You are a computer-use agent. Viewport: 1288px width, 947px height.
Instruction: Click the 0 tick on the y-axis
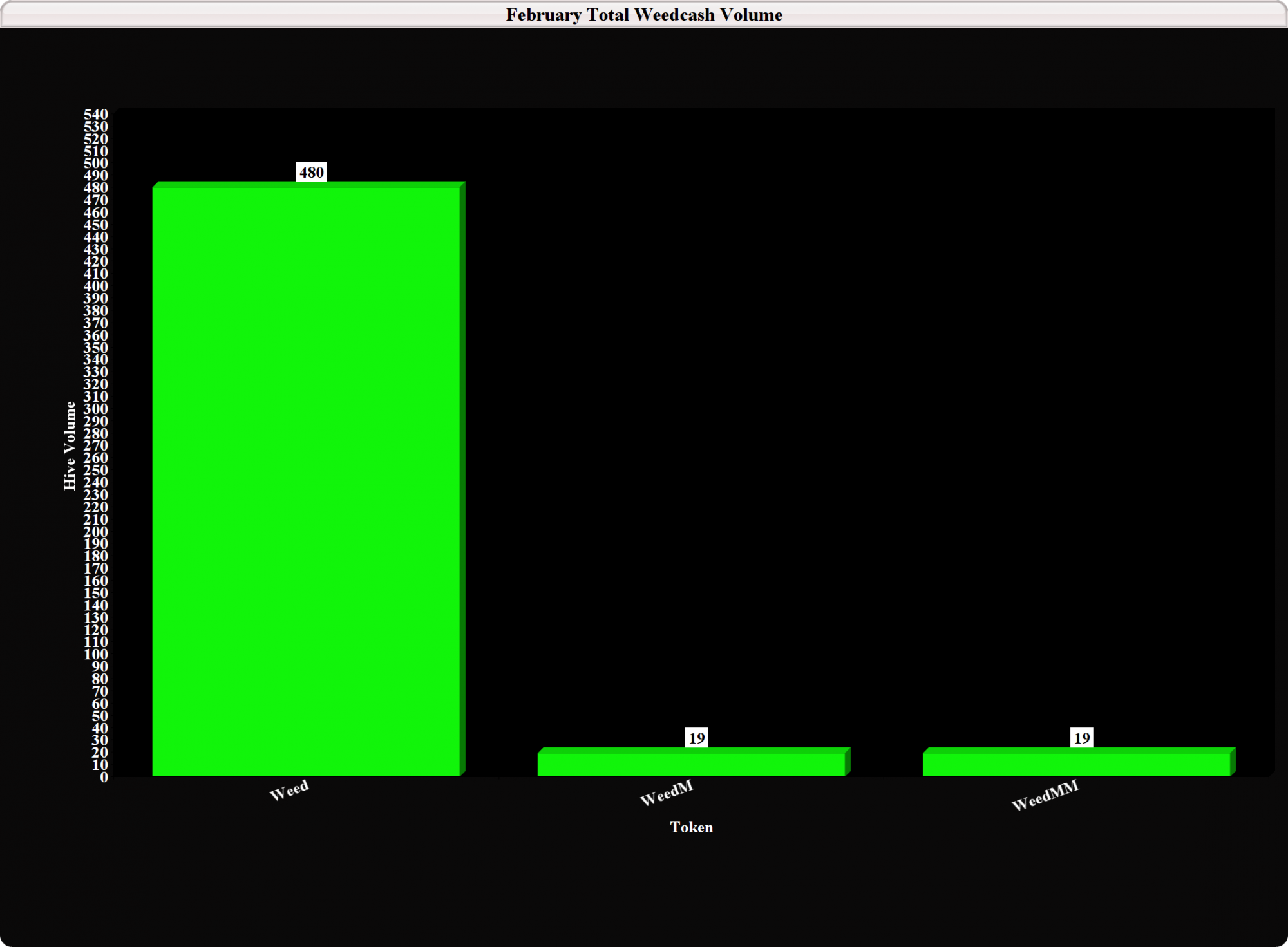pos(104,777)
